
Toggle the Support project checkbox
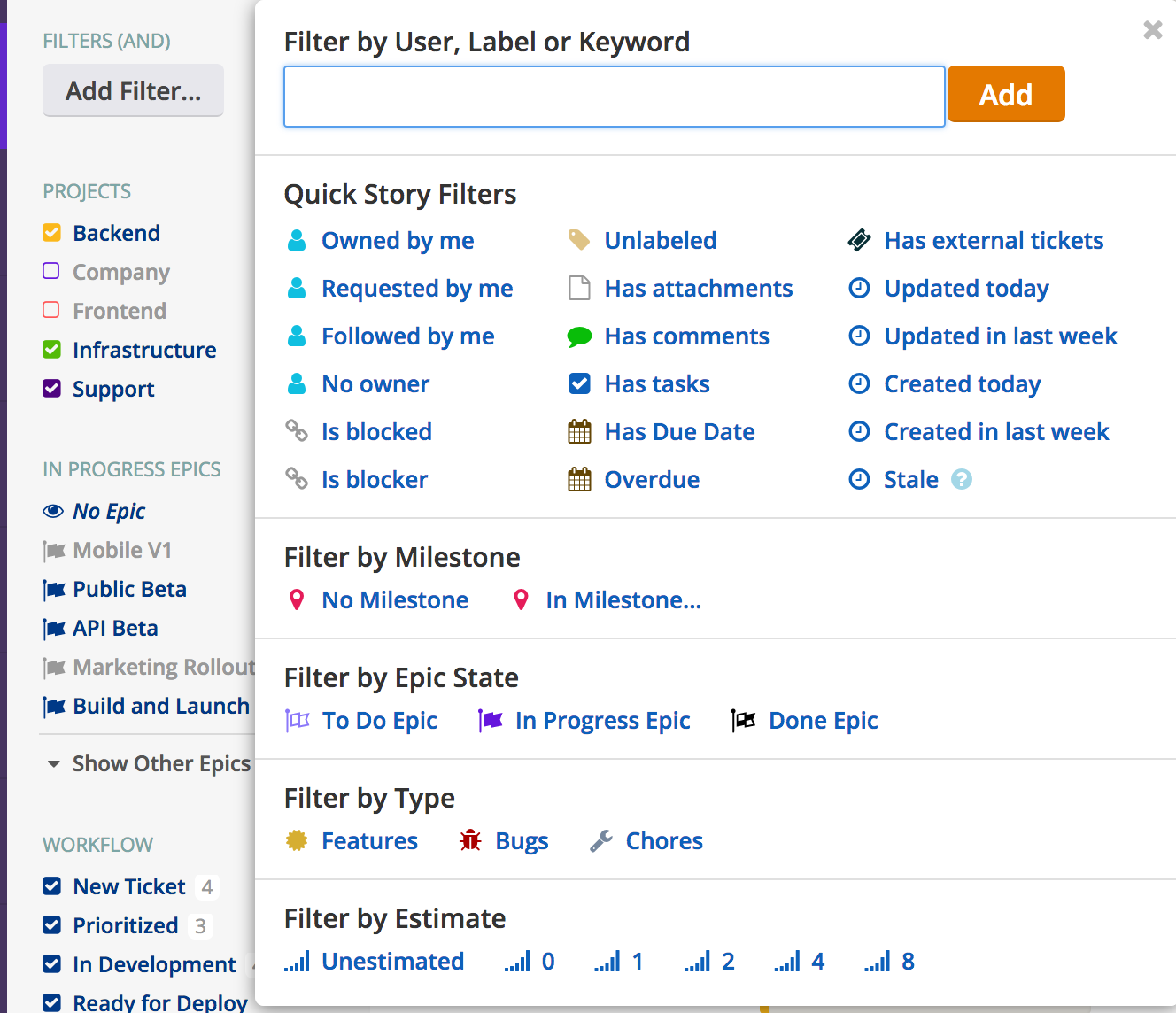point(51,389)
